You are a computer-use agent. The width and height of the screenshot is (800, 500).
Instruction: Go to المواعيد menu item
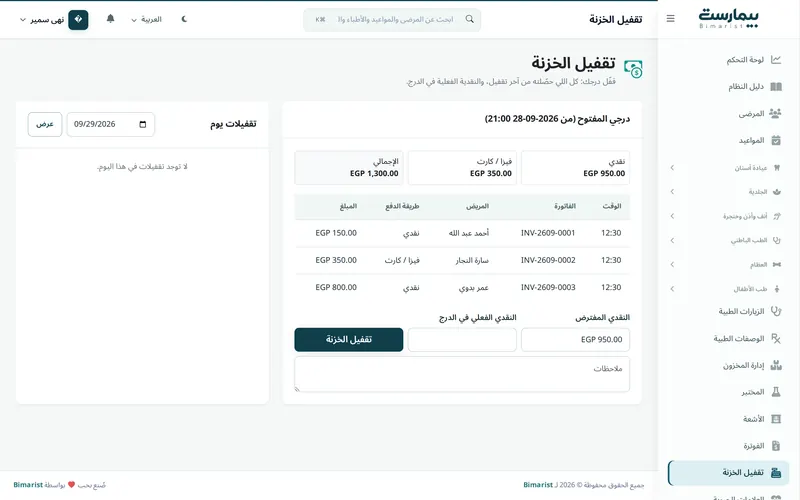pos(729,140)
